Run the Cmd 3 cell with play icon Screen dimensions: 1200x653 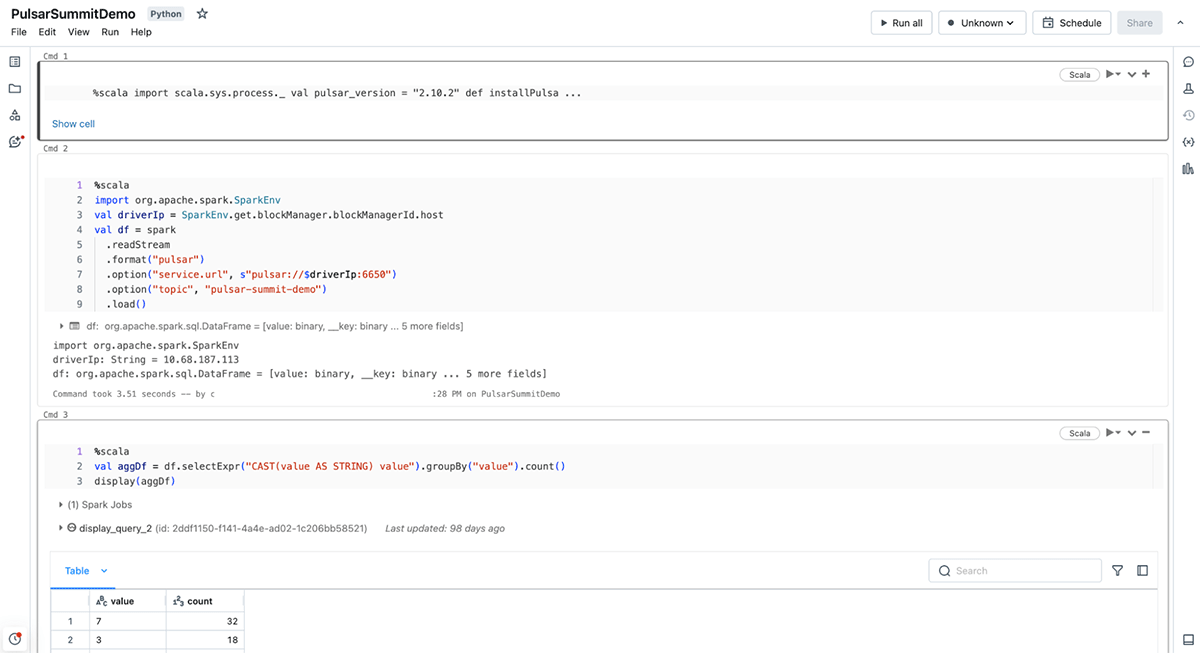click(1109, 433)
